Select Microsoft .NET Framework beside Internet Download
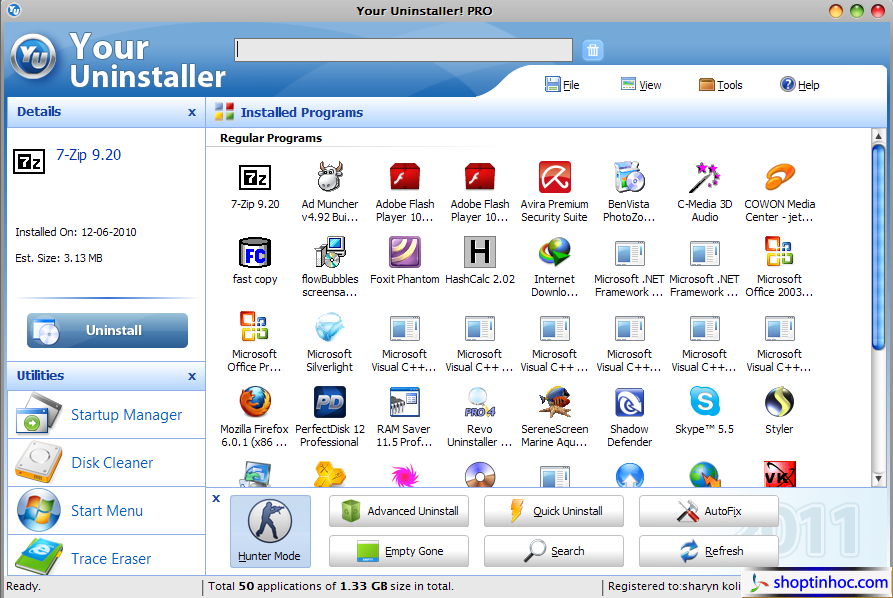Viewport: 893px width, 598px height. click(x=629, y=253)
